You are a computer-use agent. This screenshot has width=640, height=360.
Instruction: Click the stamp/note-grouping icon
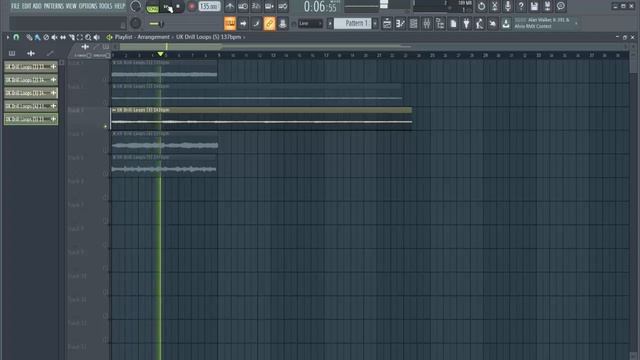coord(282,24)
